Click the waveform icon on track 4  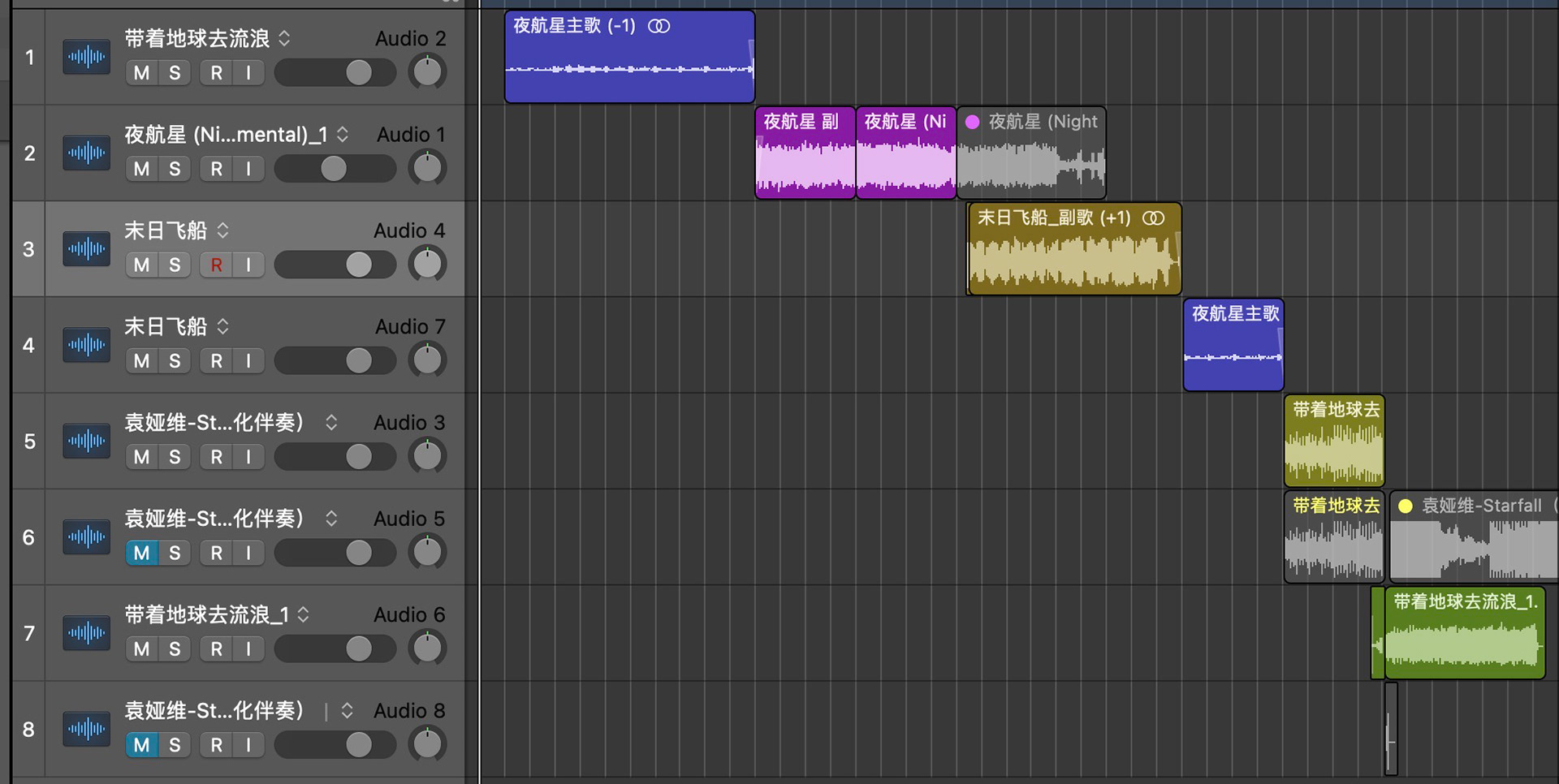[86, 345]
